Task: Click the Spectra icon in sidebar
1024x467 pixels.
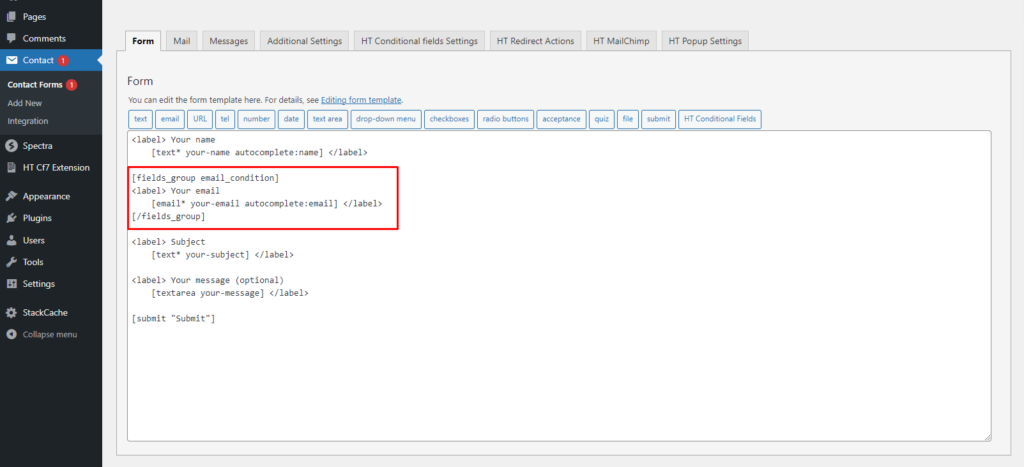Action: pos(11,146)
